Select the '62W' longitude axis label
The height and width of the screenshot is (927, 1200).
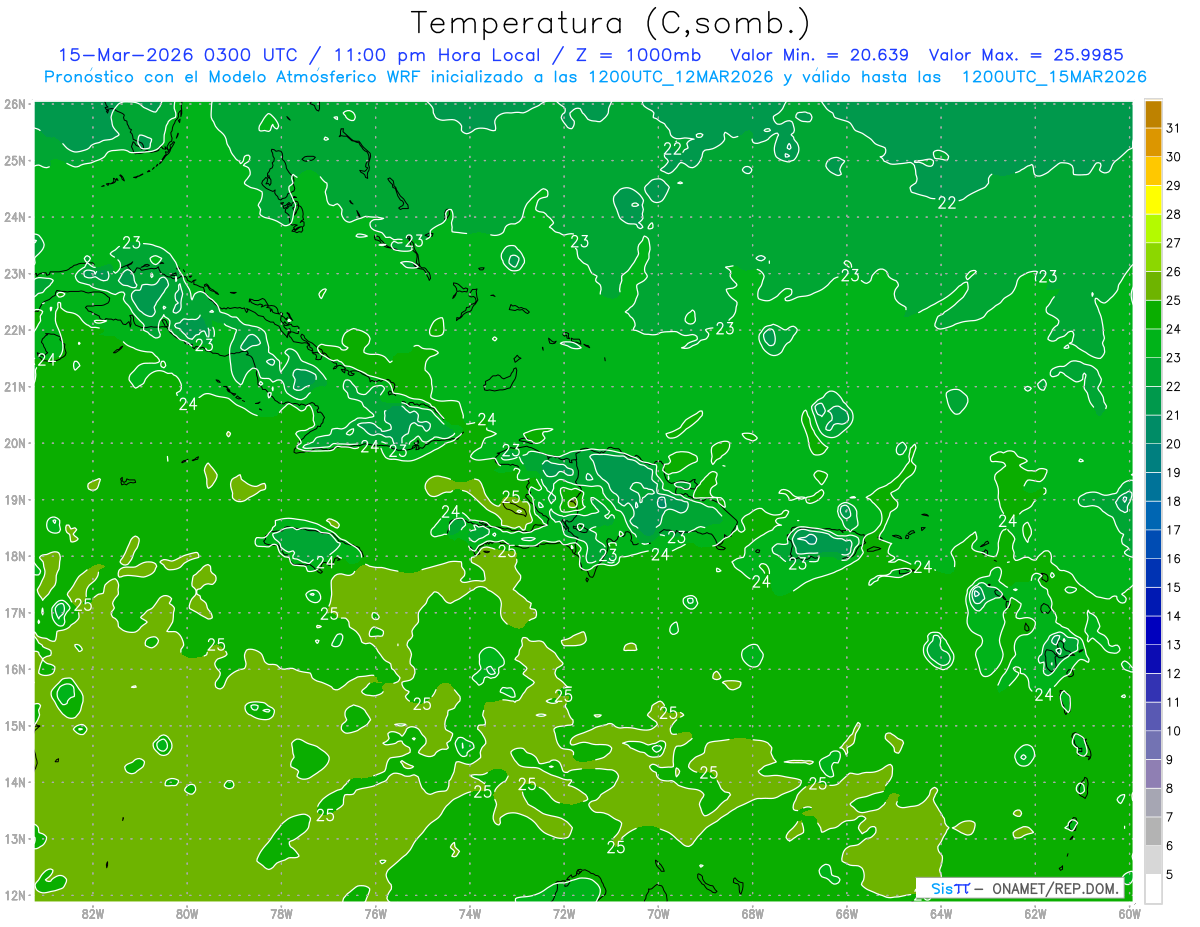(x=1035, y=913)
